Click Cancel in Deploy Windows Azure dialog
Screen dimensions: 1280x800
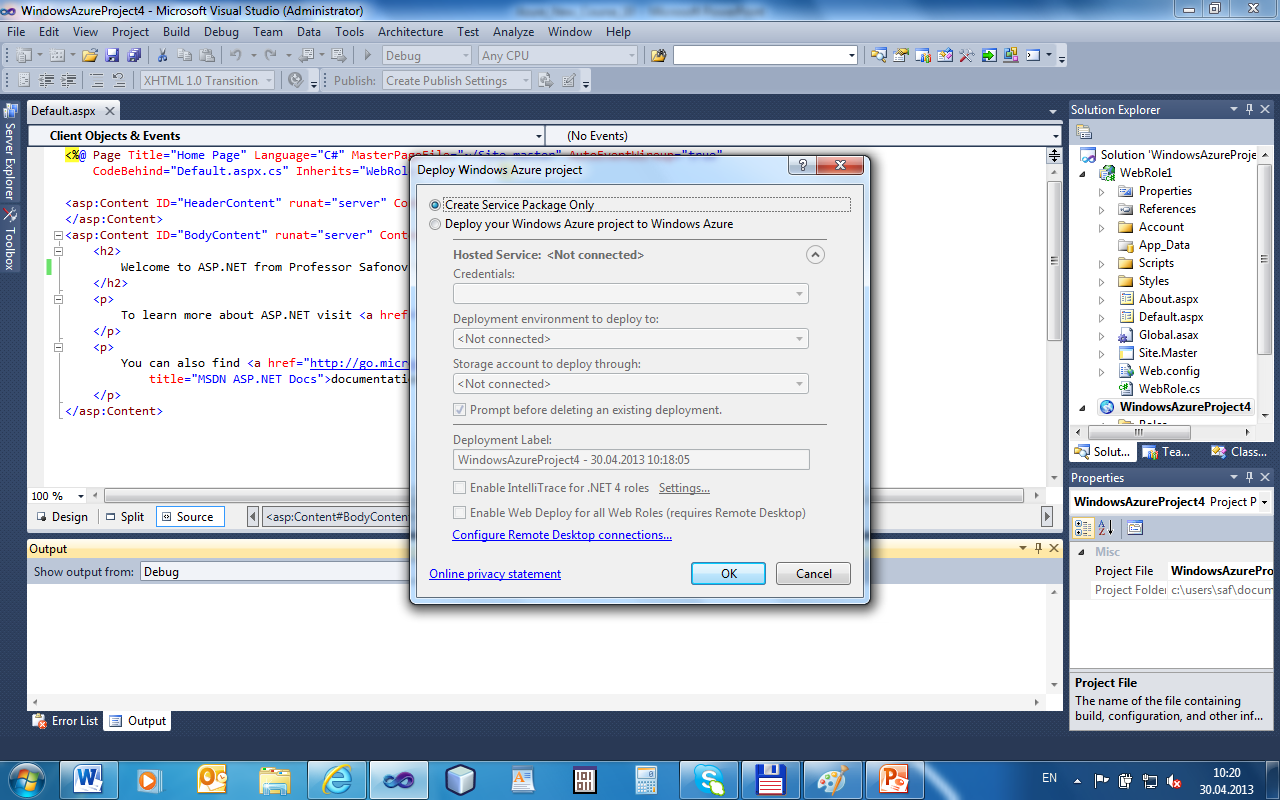click(x=814, y=574)
